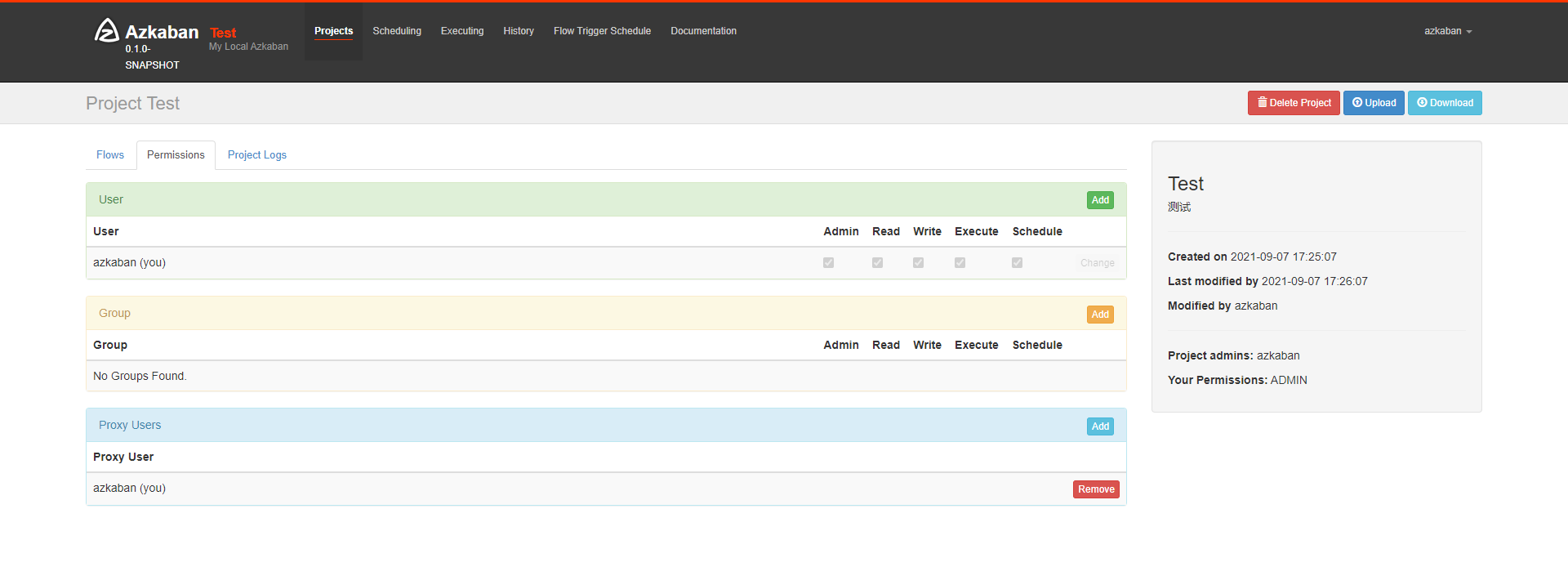Click the download arrow icon

pyautogui.click(x=1422, y=102)
